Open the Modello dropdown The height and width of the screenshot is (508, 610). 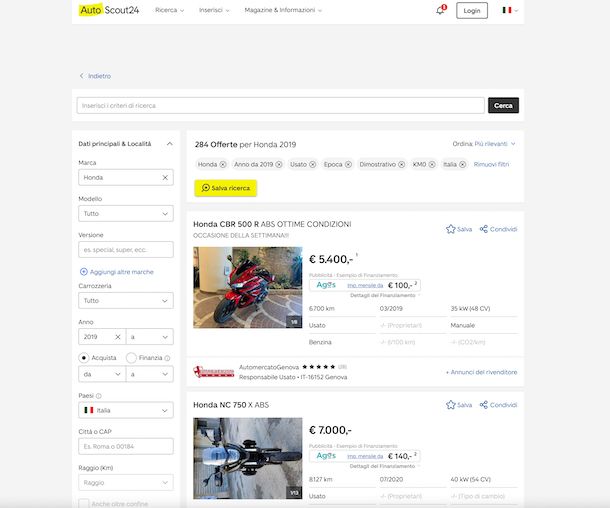(x=126, y=214)
